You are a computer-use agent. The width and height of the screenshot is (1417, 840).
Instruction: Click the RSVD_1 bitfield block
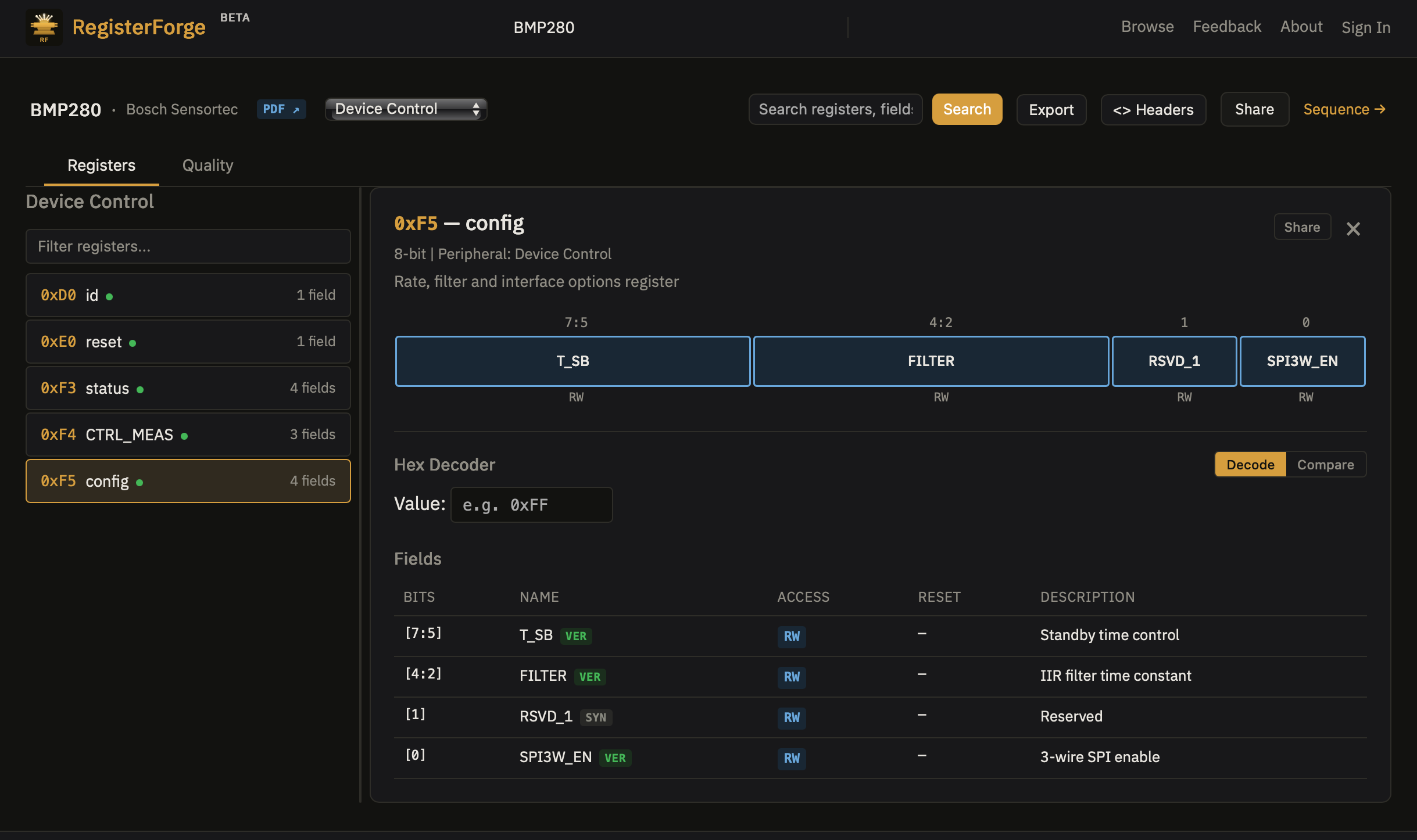pyautogui.click(x=1174, y=361)
